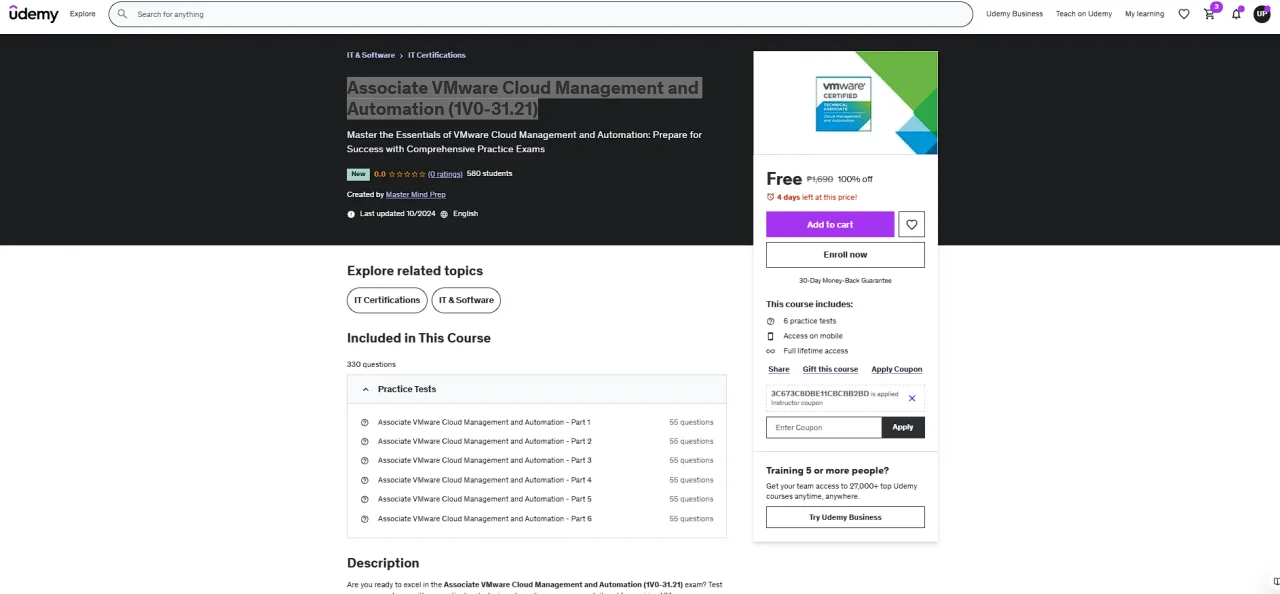Click the applied coupon code text

820,394
